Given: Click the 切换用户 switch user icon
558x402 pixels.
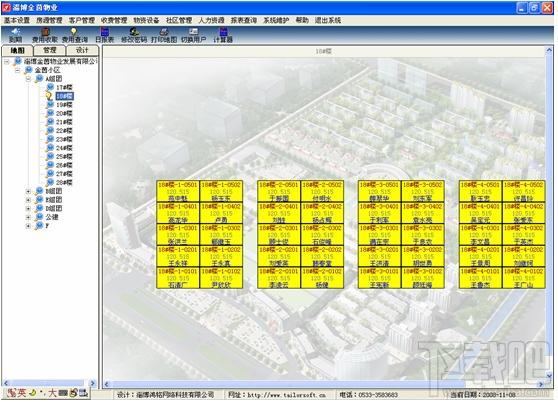Looking at the screenshot, I should tap(193, 36).
